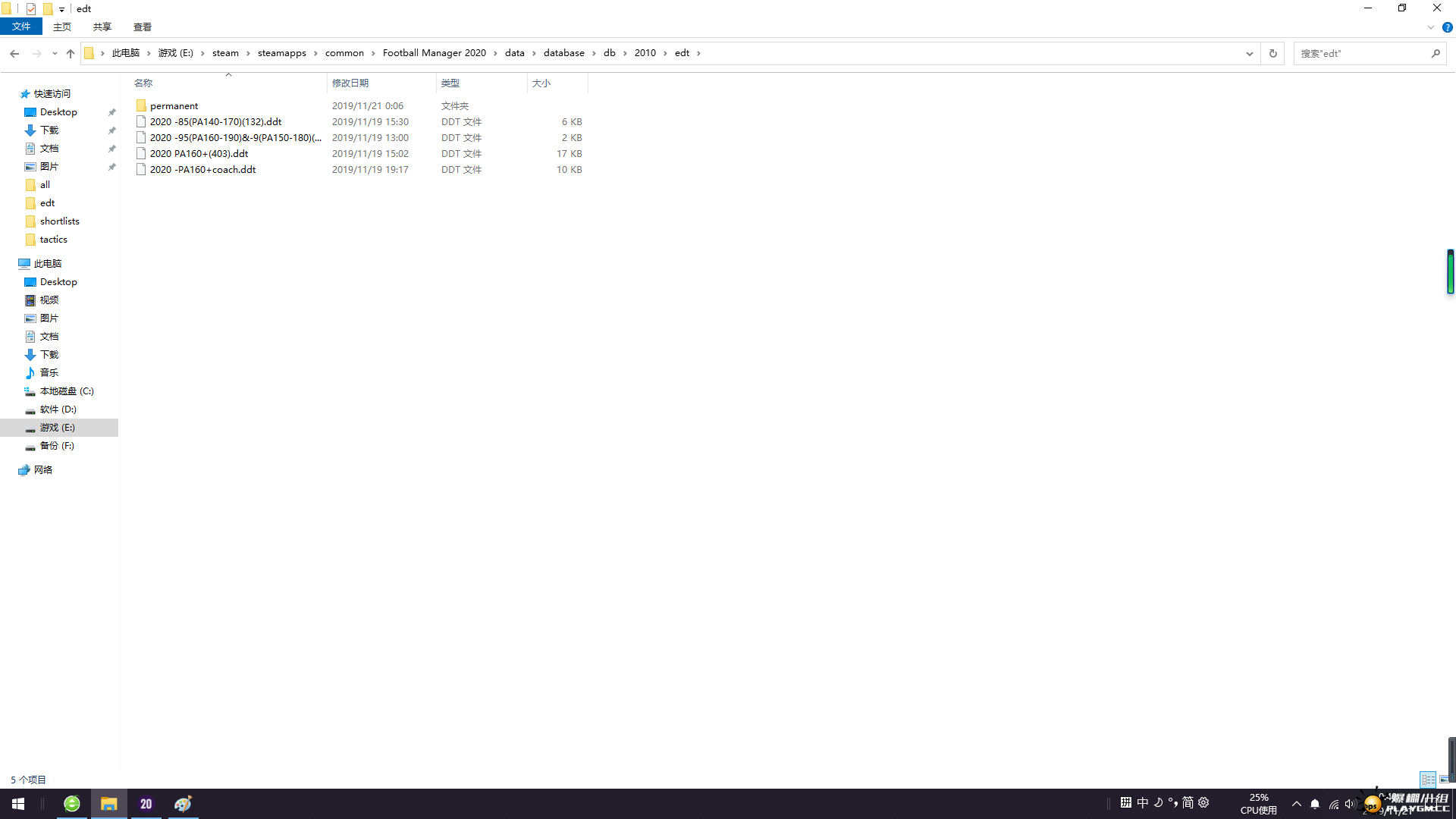The image size is (1456, 819).
Task: Select file 2020 PA160+(403).ddt
Action: click(x=199, y=153)
